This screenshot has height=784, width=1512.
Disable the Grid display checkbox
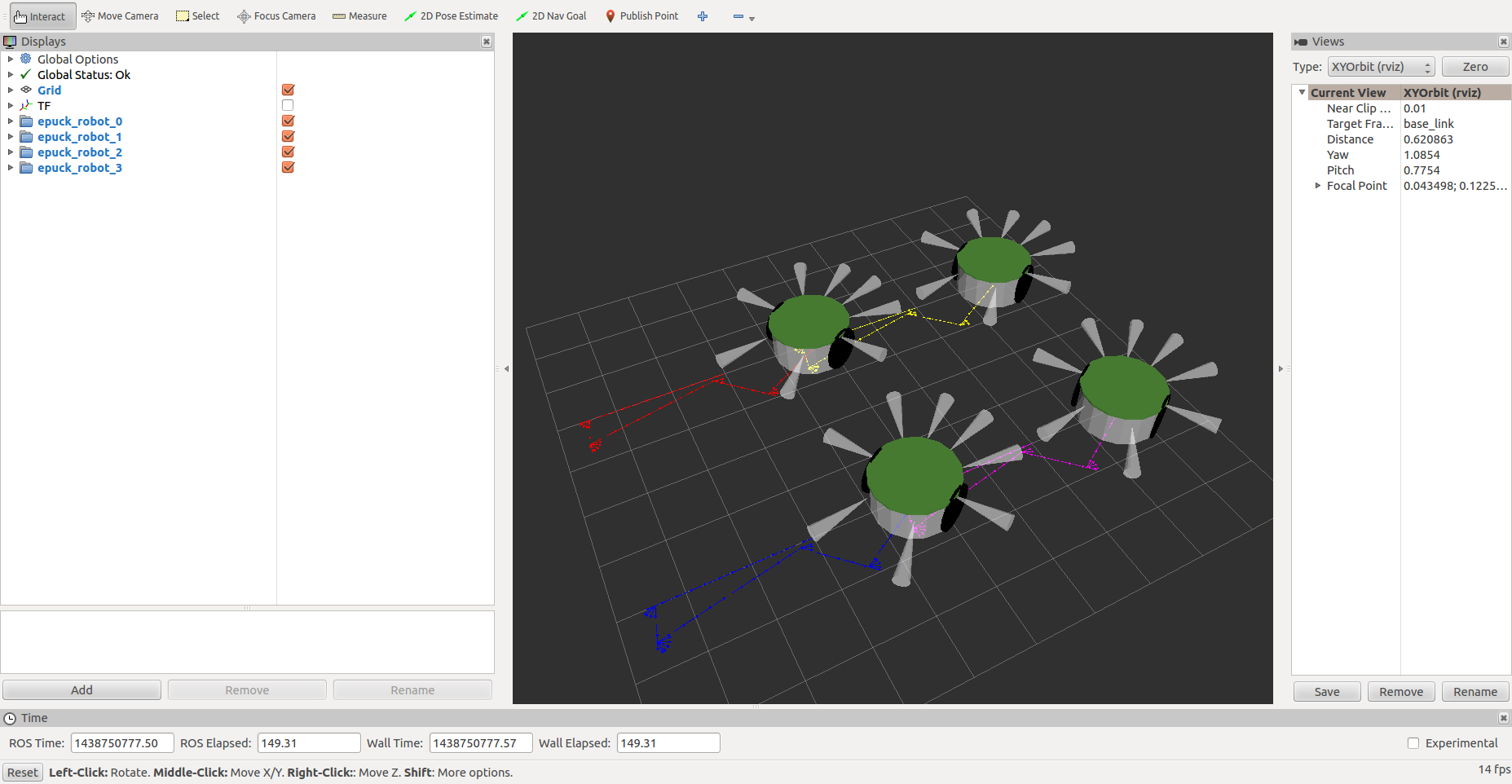288,90
